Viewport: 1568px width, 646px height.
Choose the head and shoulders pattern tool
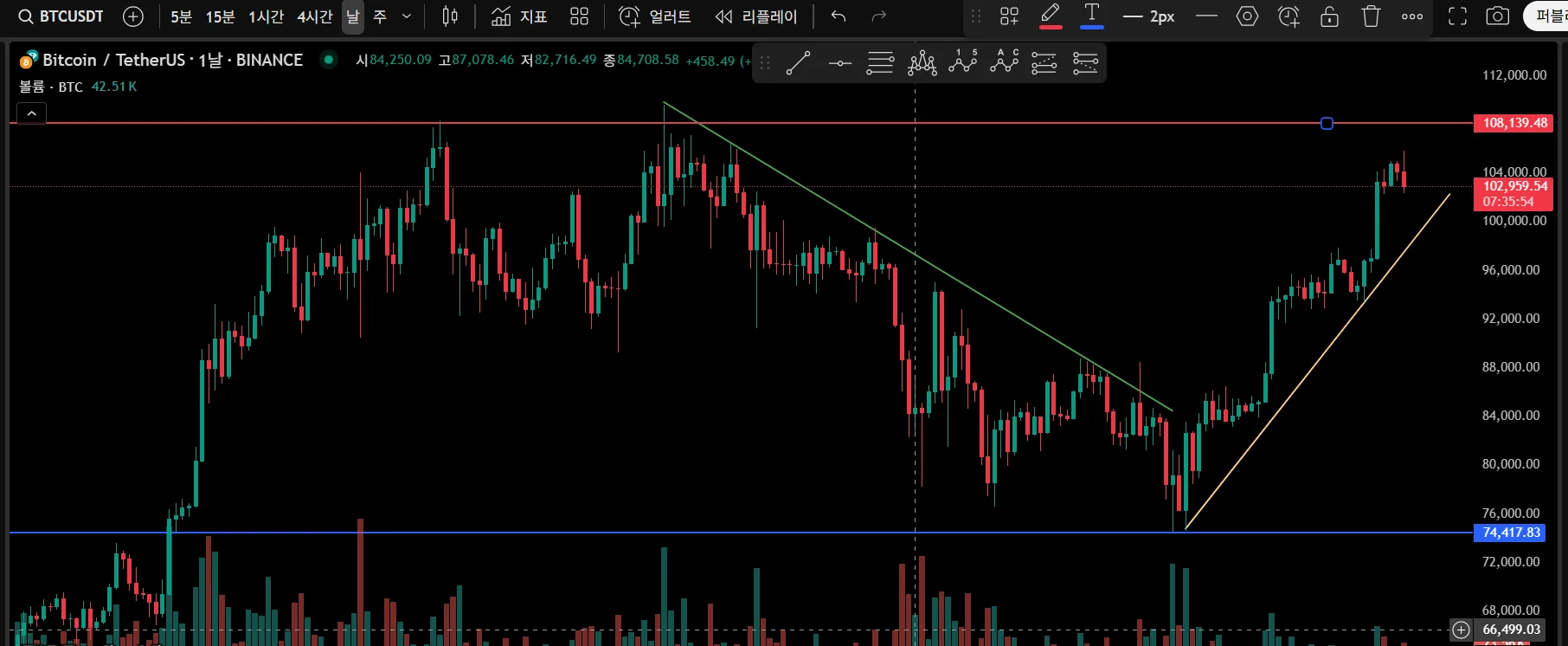click(x=922, y=63)
